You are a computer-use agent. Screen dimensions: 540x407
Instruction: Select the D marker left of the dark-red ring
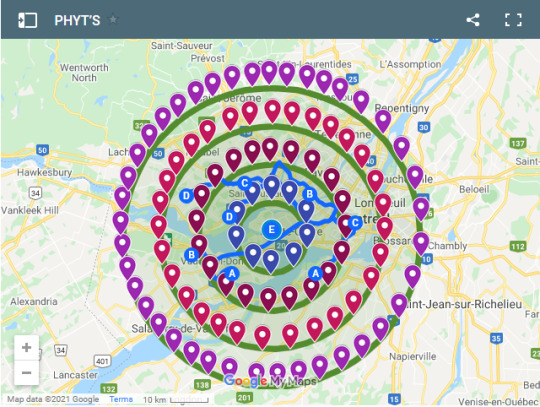click(186, 196)
